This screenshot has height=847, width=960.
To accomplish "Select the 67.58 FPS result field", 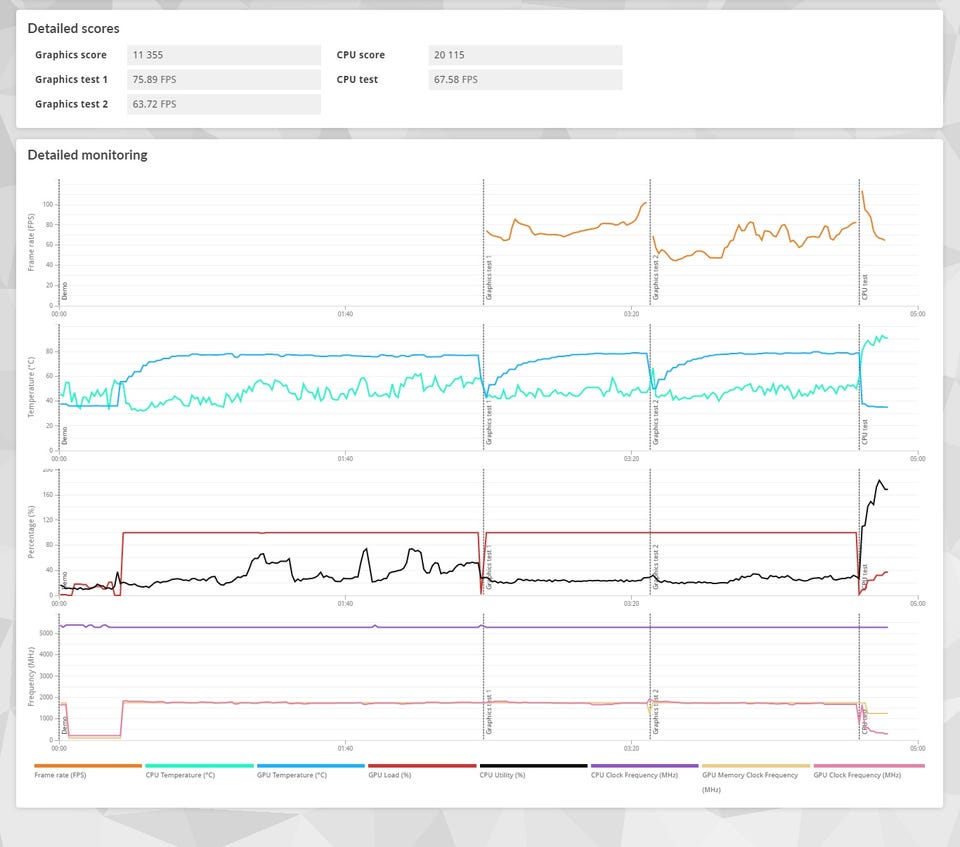I will [525, 80].
